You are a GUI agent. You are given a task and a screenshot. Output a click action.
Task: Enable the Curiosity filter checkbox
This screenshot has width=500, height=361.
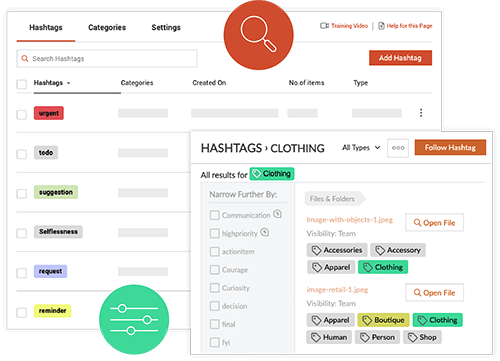click(x=215, y=288)
